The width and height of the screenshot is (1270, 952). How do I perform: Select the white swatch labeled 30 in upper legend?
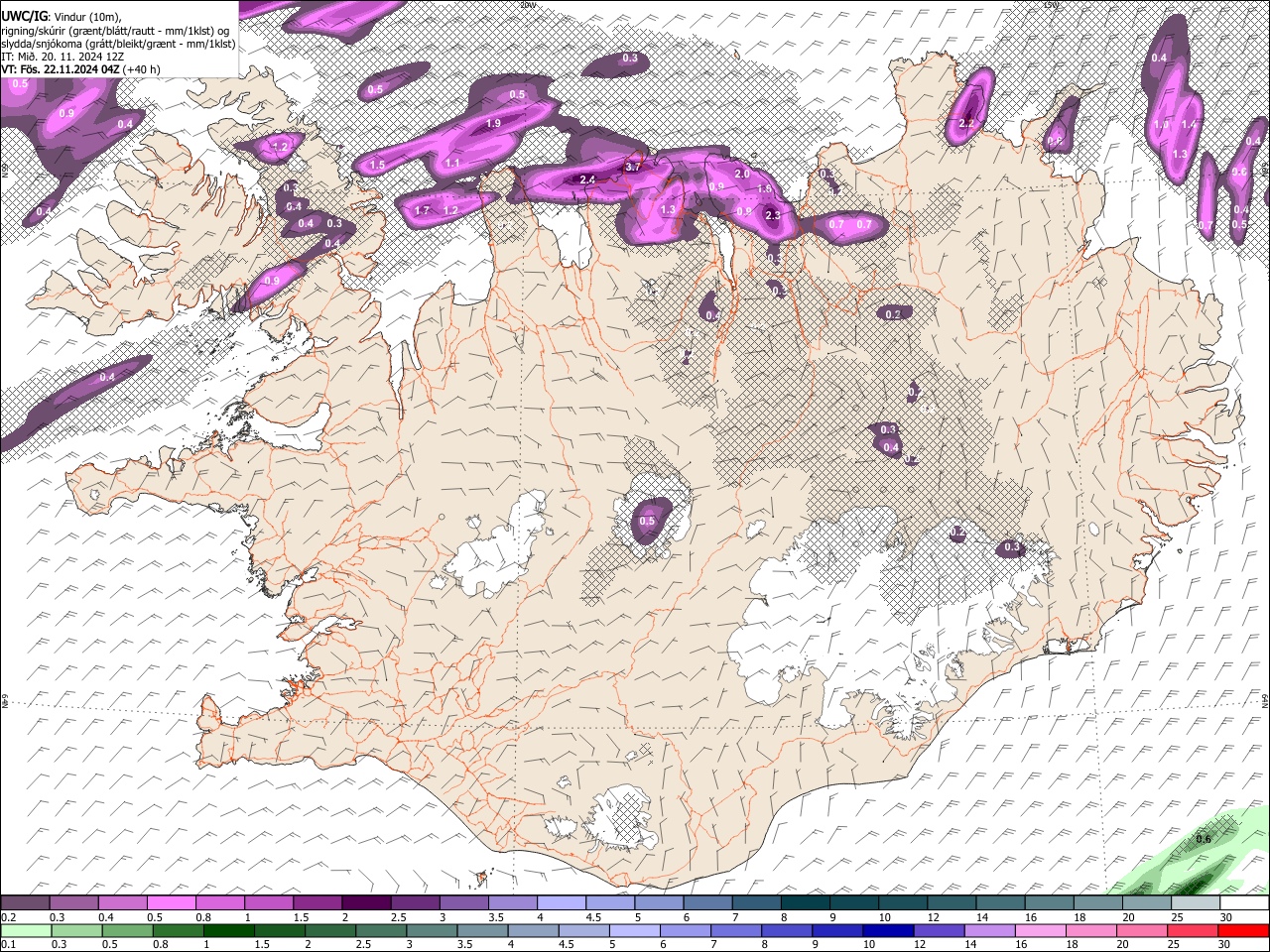click(x=1244, y=902)
